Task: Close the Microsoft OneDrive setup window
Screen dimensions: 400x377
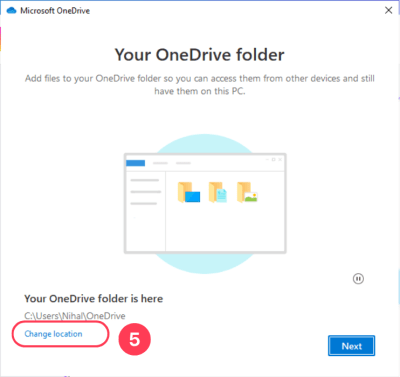Action: click(388, 10)
